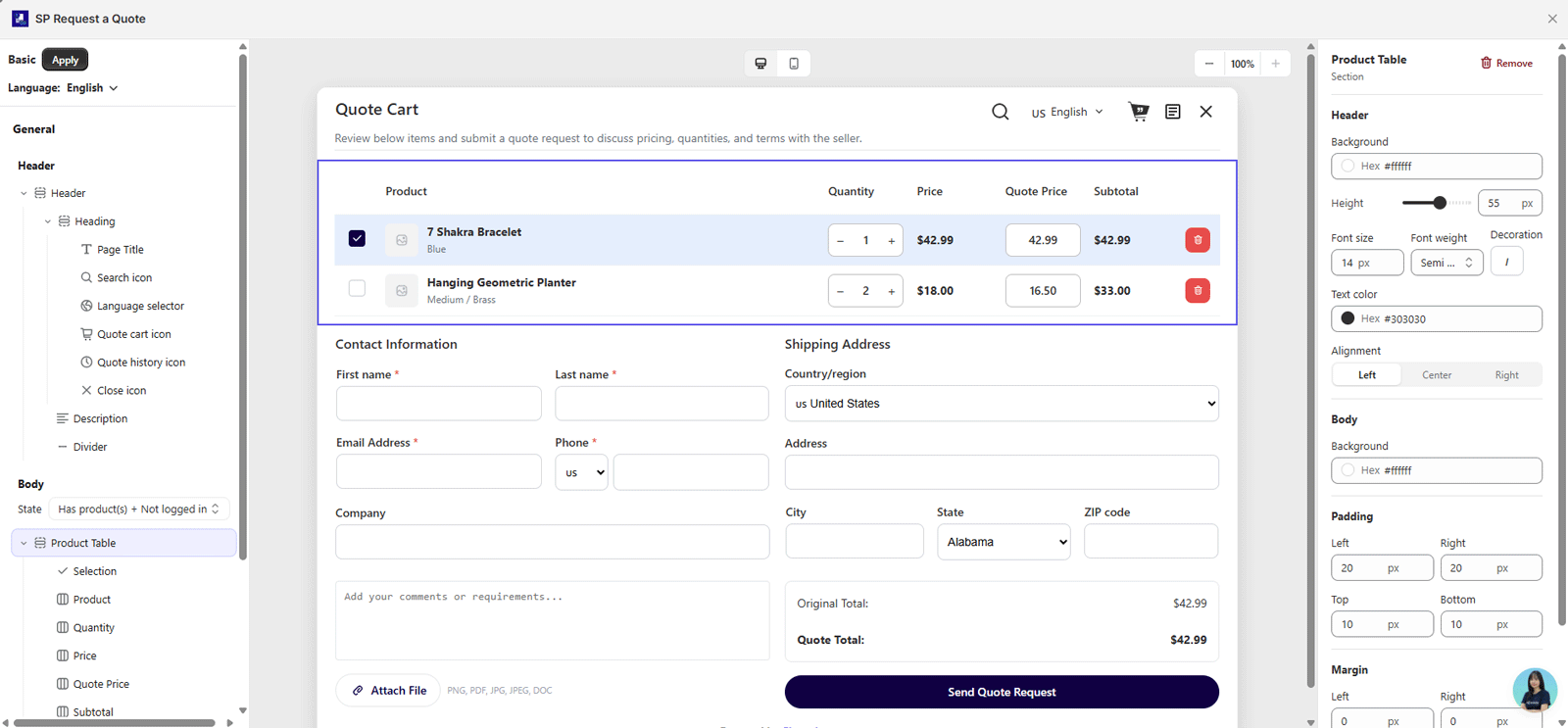This screenshot has height=728, width=1568.
Task: Adjust the header Height slider
Action: click(x=1439, y=203)
